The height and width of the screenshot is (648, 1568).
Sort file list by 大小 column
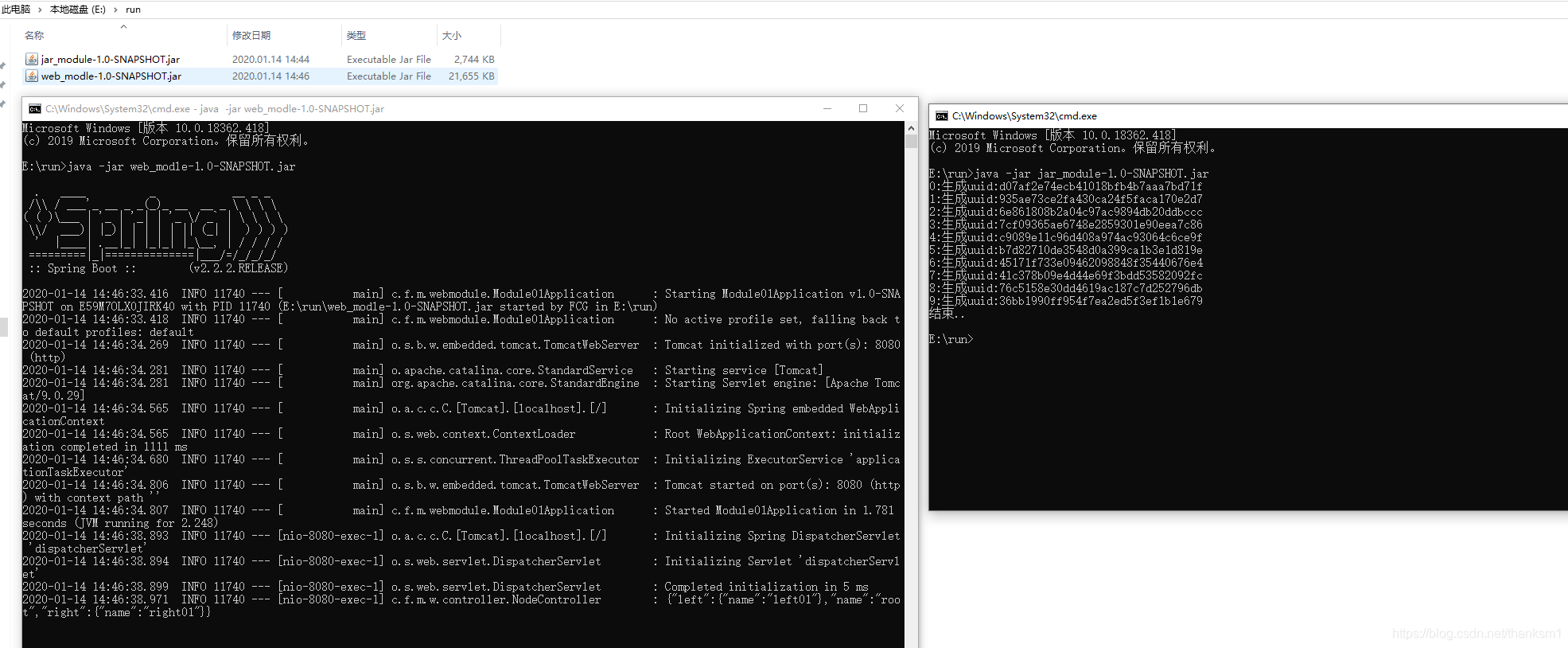pos(452,36)
